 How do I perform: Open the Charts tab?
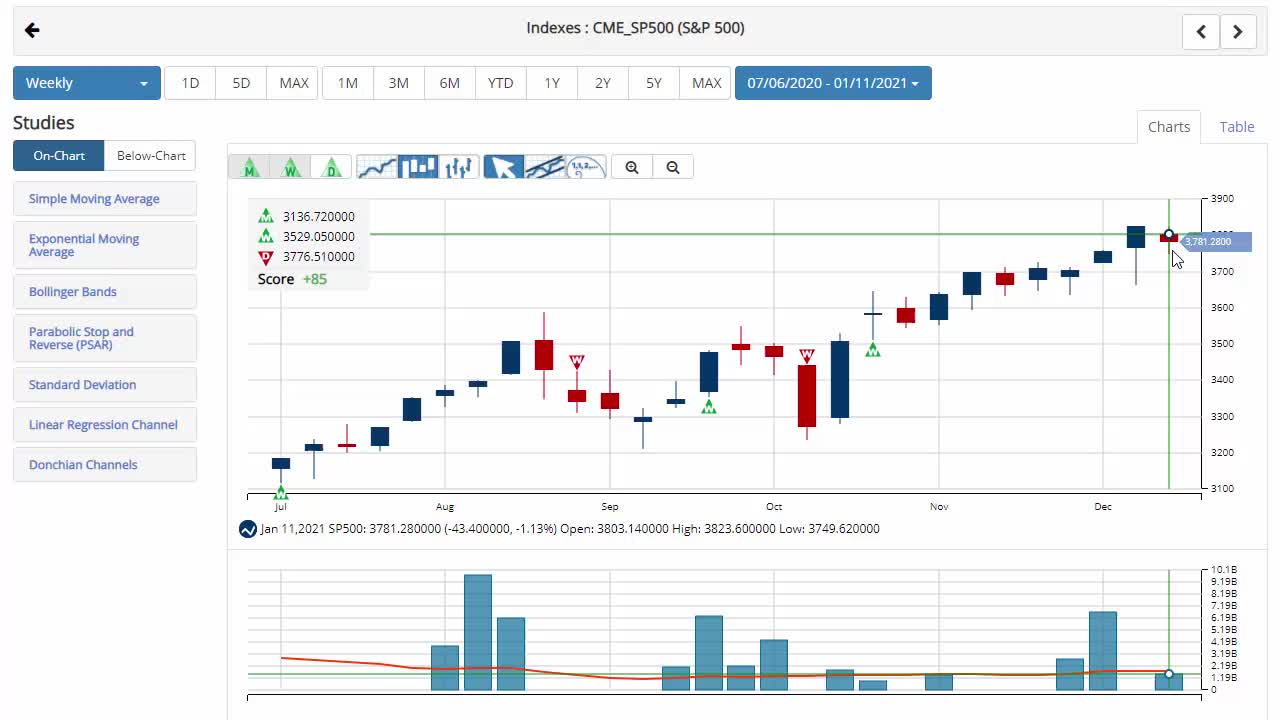1169,127
